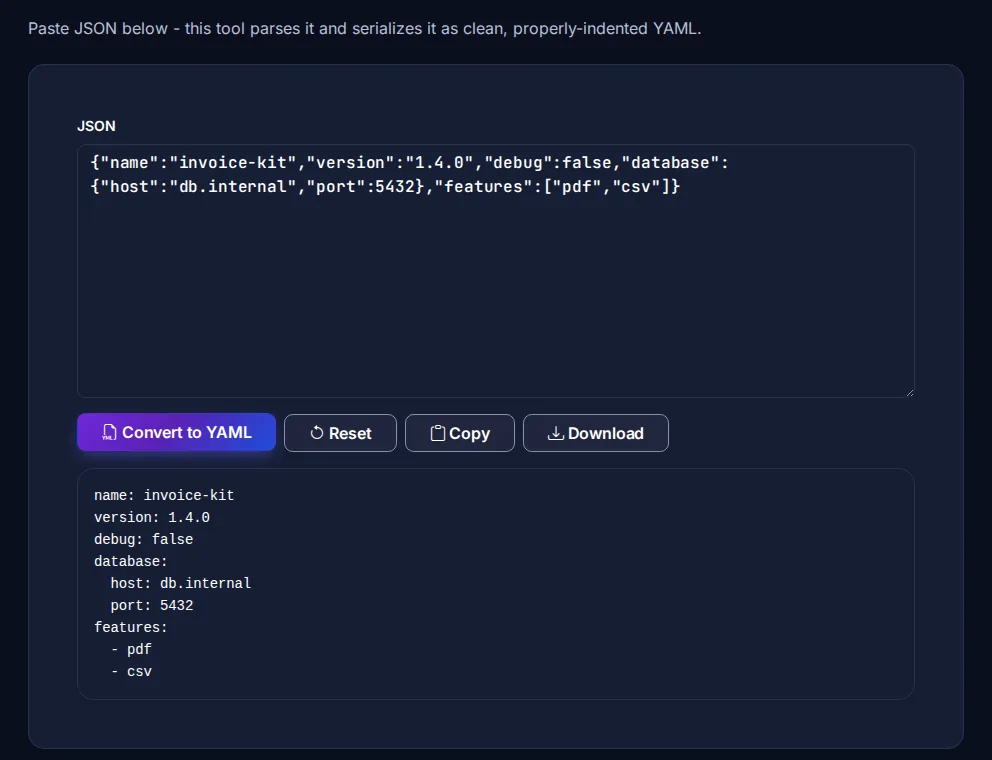Click the download arrow icon

click(555, 433)
